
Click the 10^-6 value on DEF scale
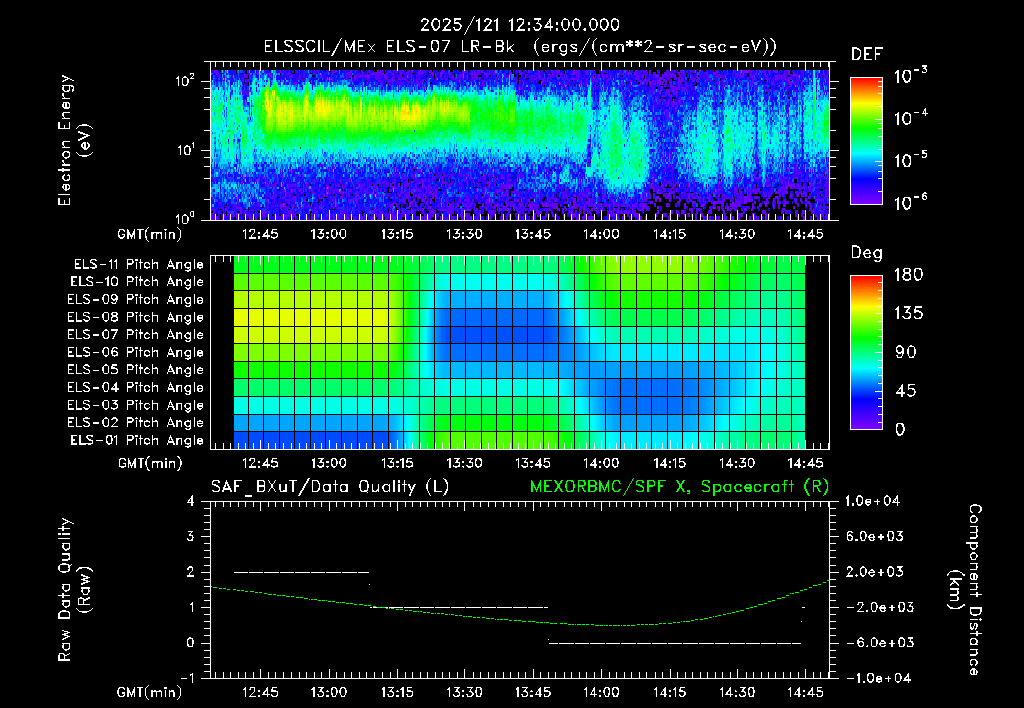click(910, 203)
